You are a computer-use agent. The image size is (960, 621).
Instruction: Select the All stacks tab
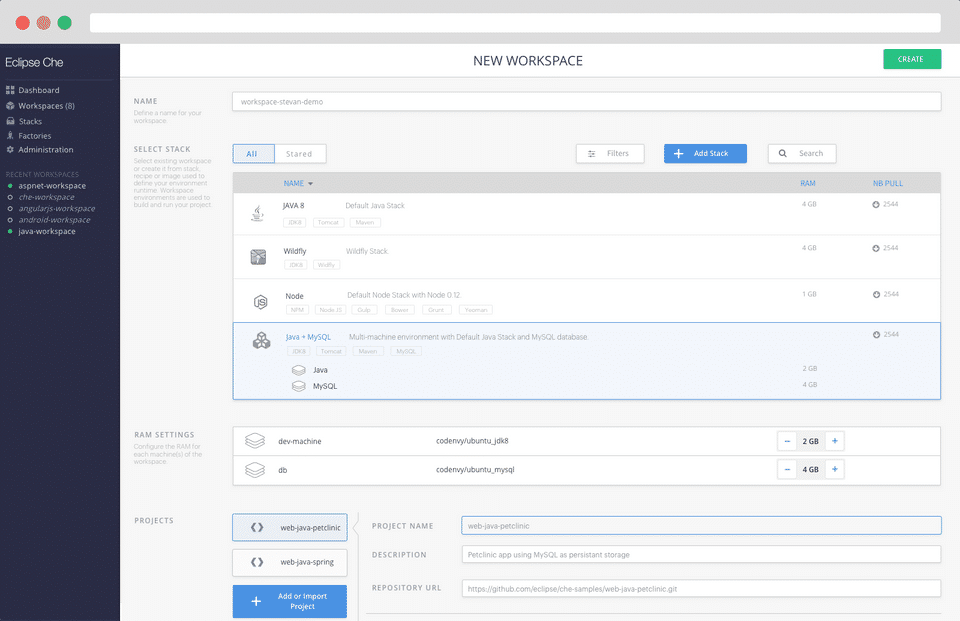point(253,154)
